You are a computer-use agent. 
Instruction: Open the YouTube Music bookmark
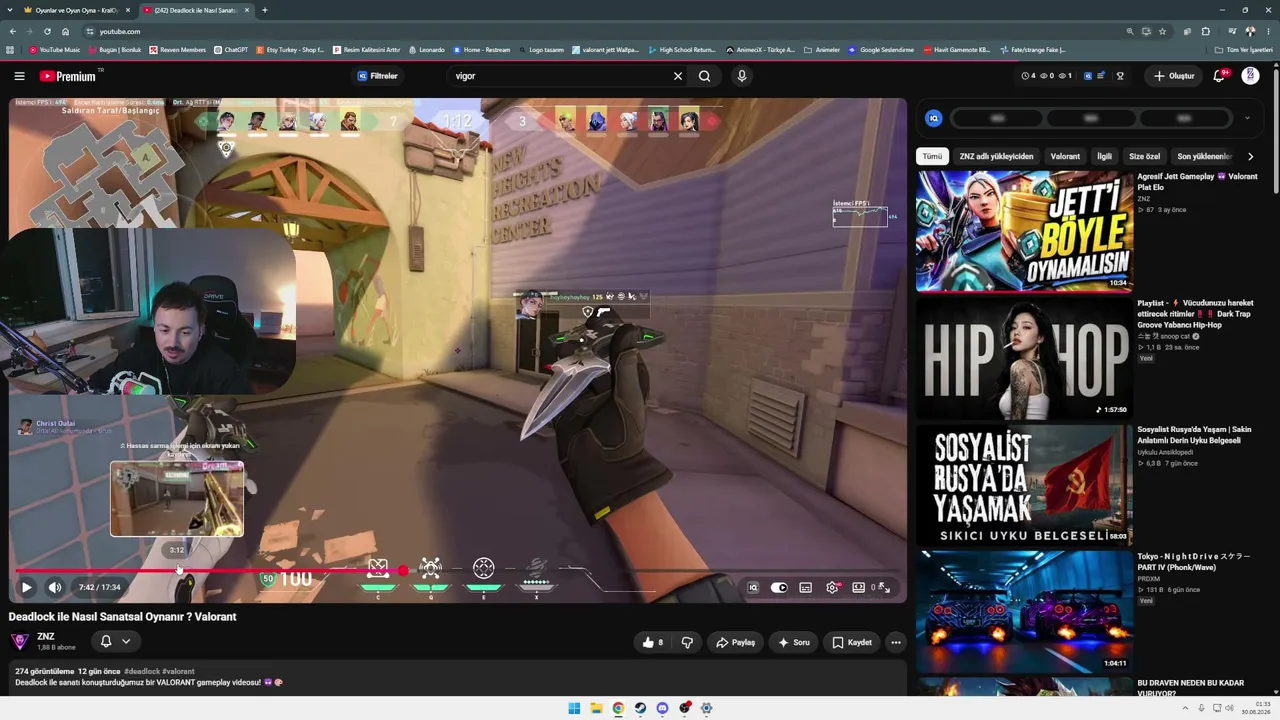pos(55,49)
